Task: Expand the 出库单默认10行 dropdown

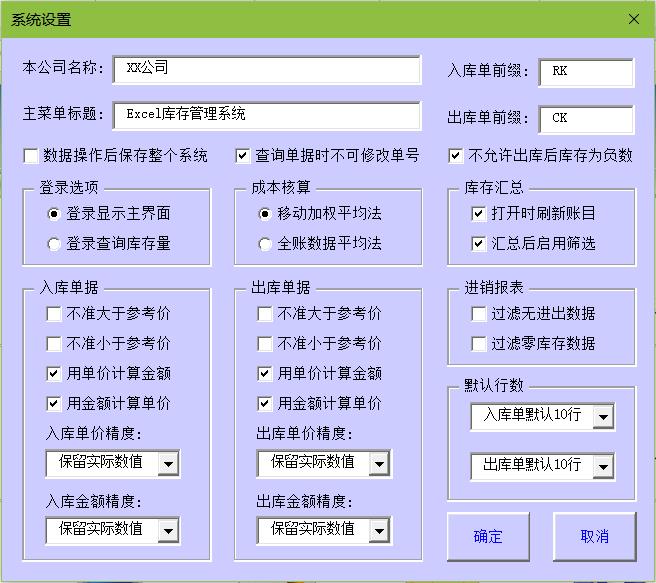Action: (603, 466)
